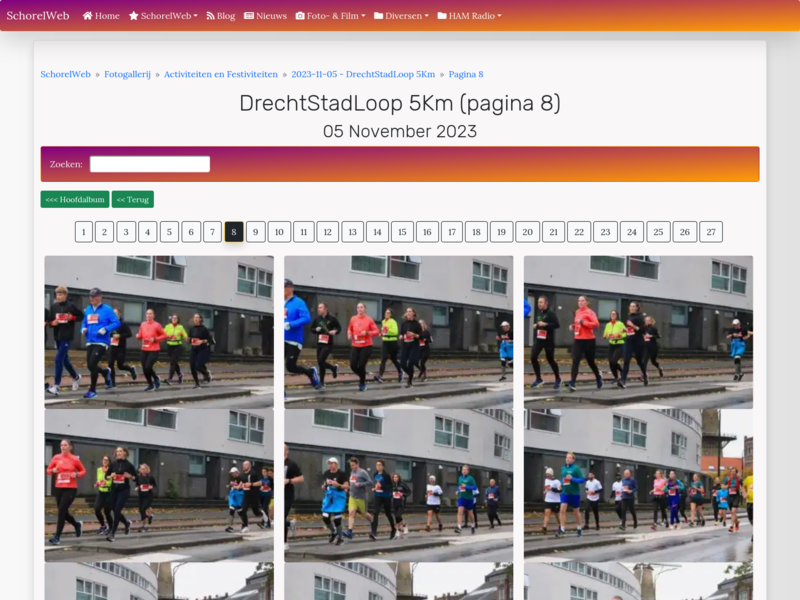Go to gallery page 15

click(403, 232)
